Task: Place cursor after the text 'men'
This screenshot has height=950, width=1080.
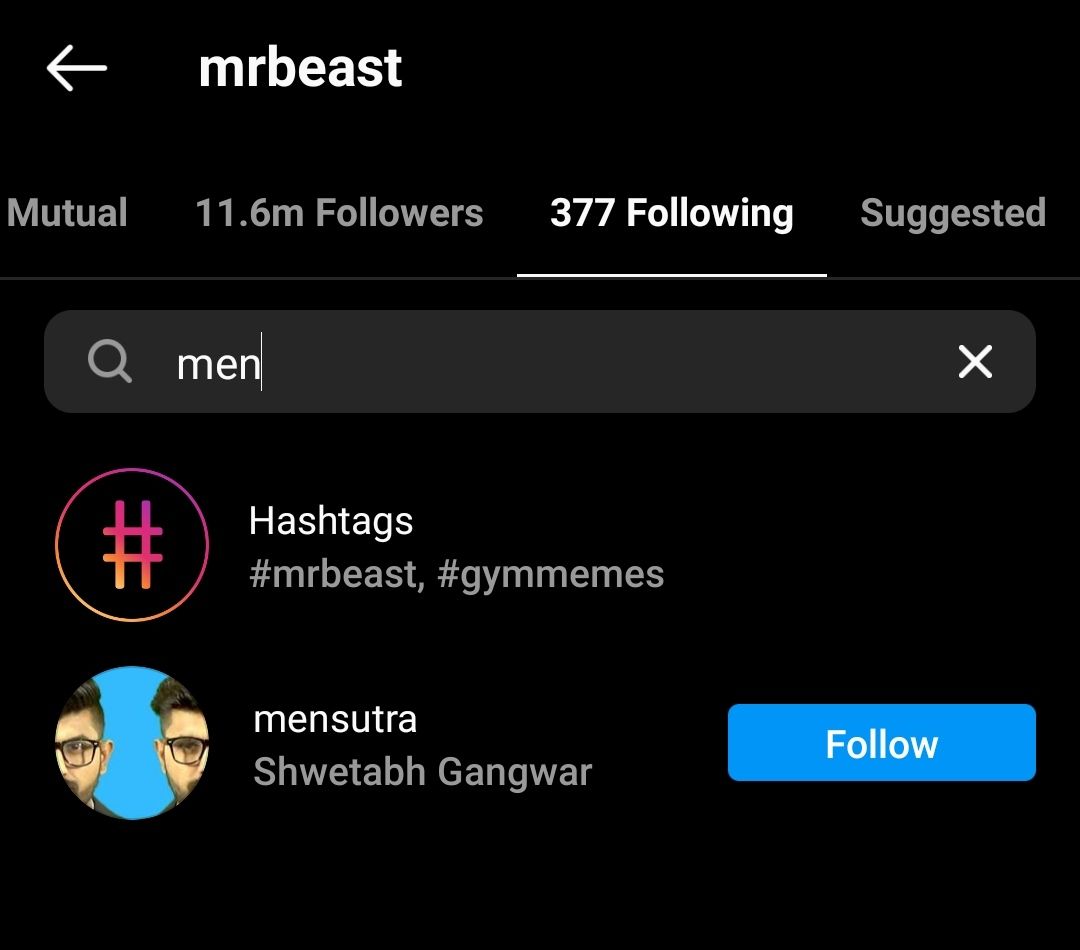Action: [262, 362]
